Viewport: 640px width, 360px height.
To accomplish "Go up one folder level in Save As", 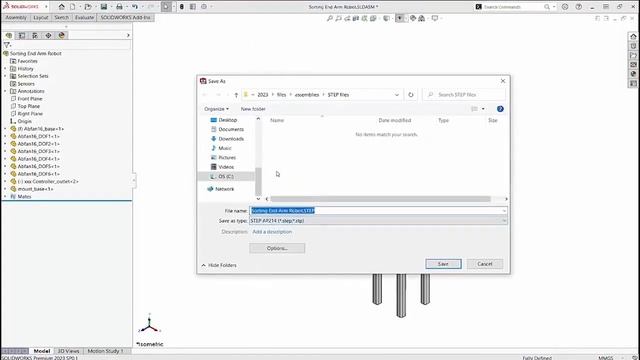I will click(236, 95).
